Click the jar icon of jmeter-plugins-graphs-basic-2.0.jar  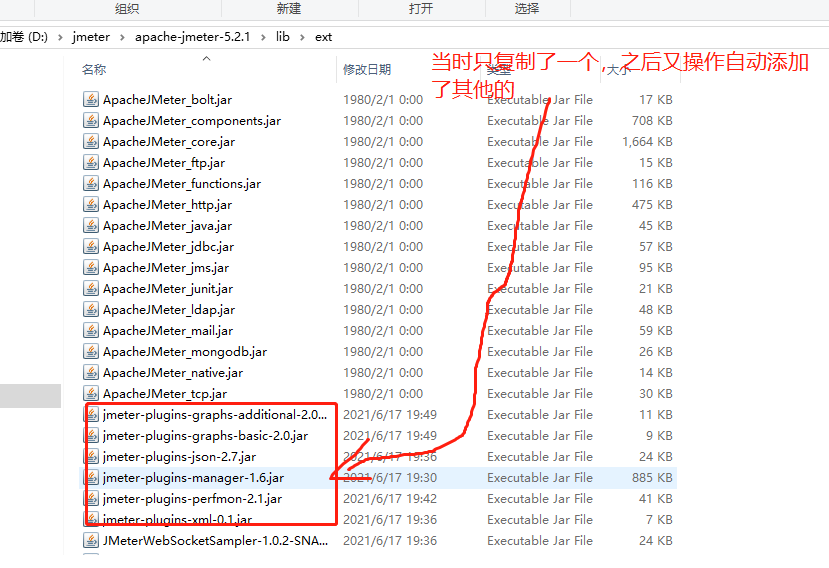coord(92,436)
